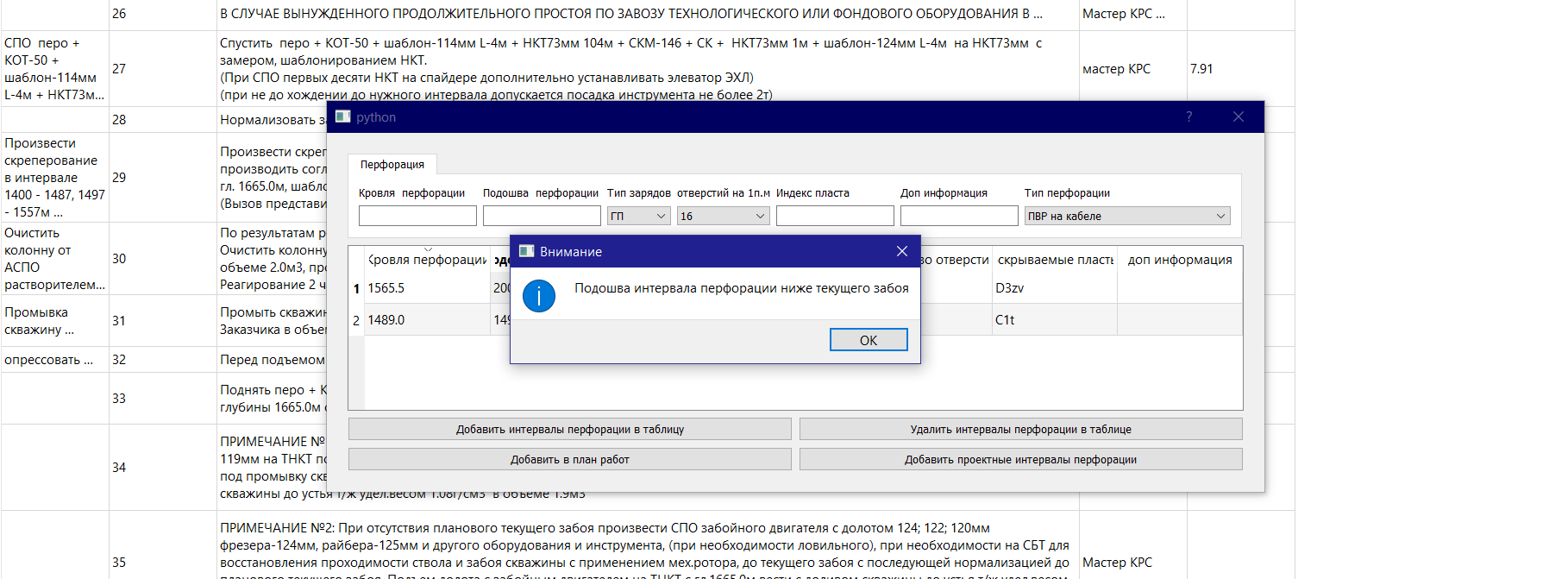Click the Промывка скважину cell

tap(54, 321)
